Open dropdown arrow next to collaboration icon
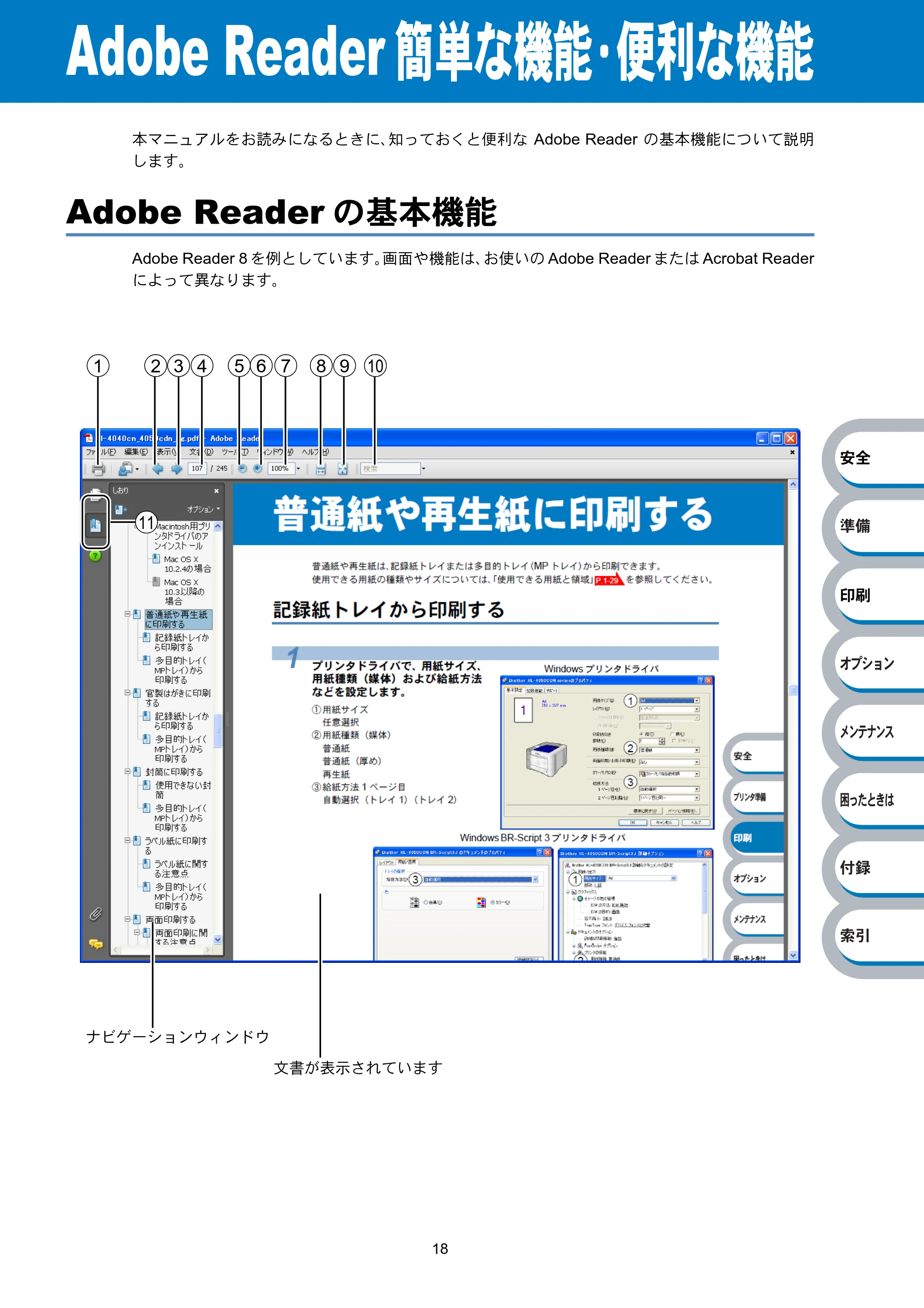The width and height of the screenshot is (924, 1308). coord(137,469)
